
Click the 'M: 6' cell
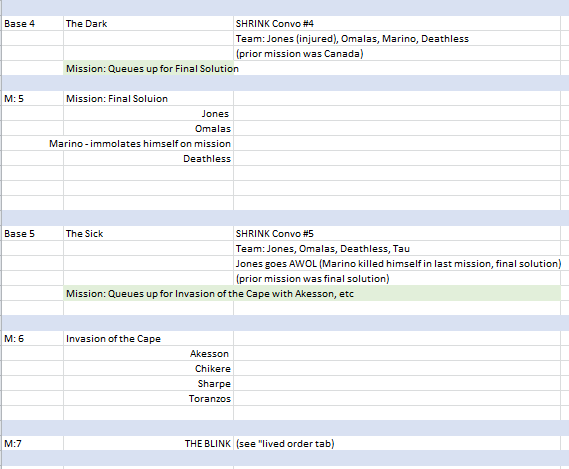click(33, 338)
